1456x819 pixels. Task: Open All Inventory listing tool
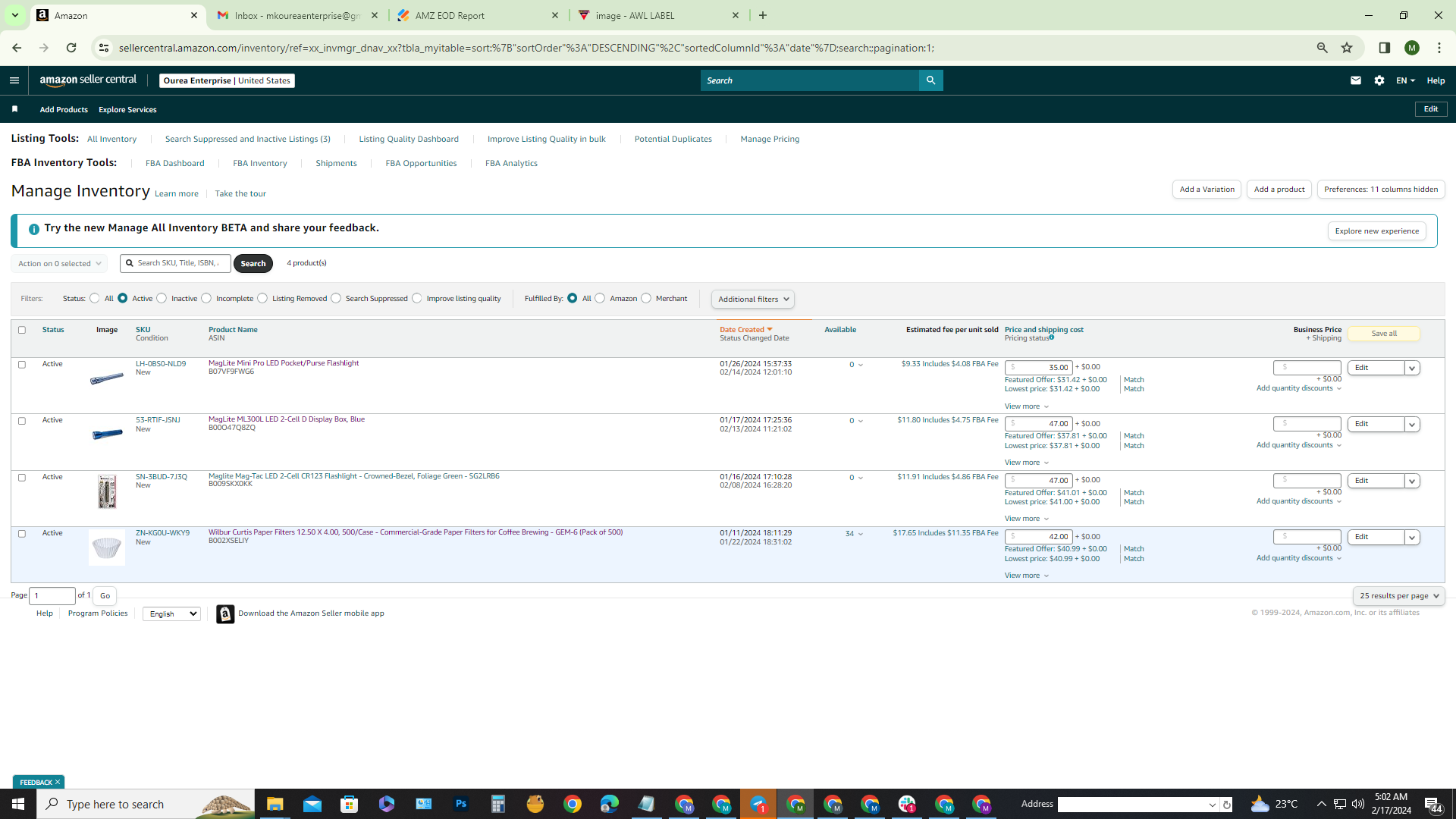tap(111, 139)
